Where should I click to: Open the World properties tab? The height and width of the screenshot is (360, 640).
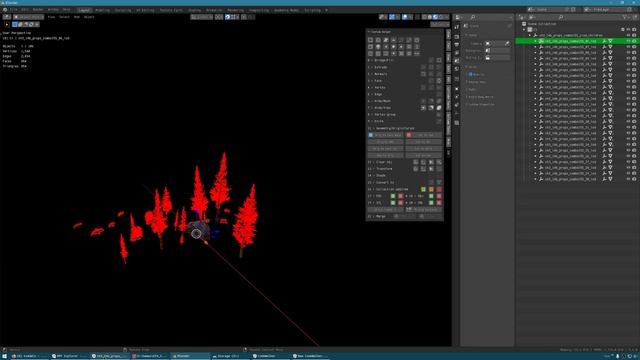457,68
